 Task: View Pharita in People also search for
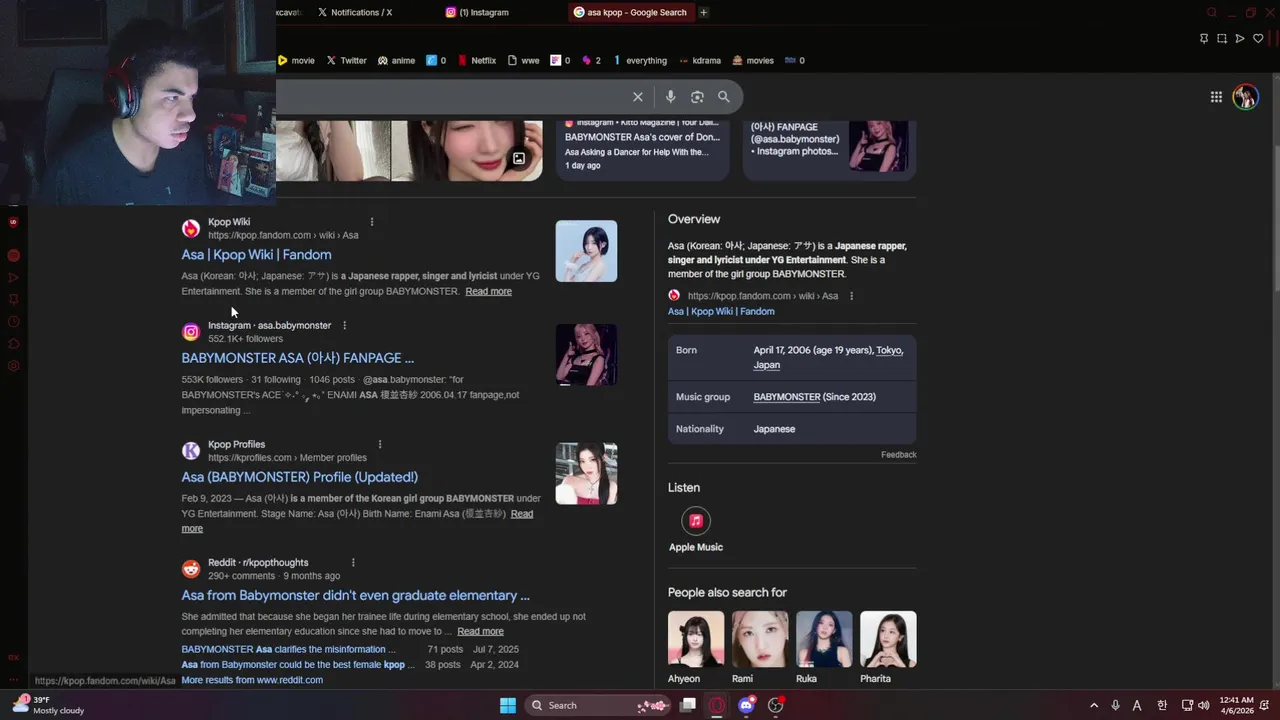[x=888, y=648]
